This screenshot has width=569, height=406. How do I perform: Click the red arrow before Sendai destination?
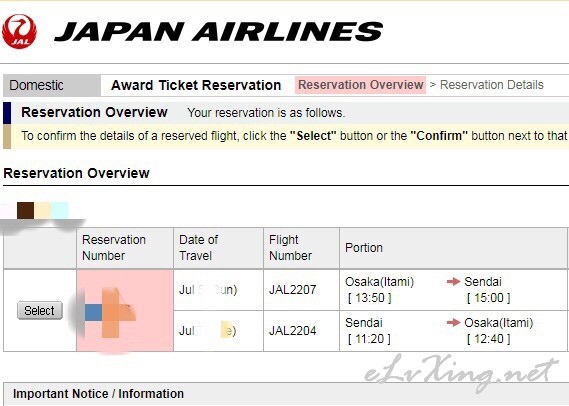(454, 281)
